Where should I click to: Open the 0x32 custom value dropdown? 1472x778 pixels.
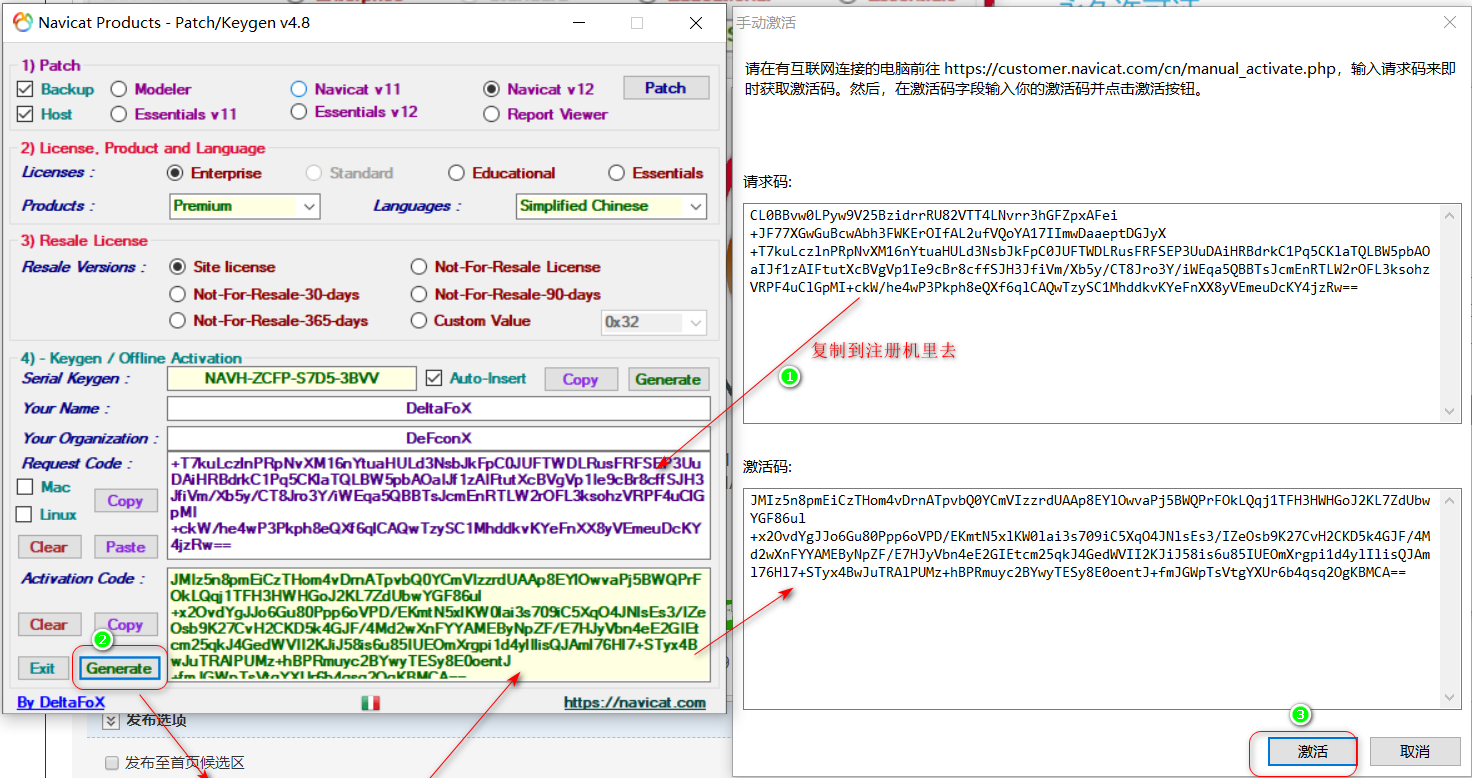coord(654,322)
